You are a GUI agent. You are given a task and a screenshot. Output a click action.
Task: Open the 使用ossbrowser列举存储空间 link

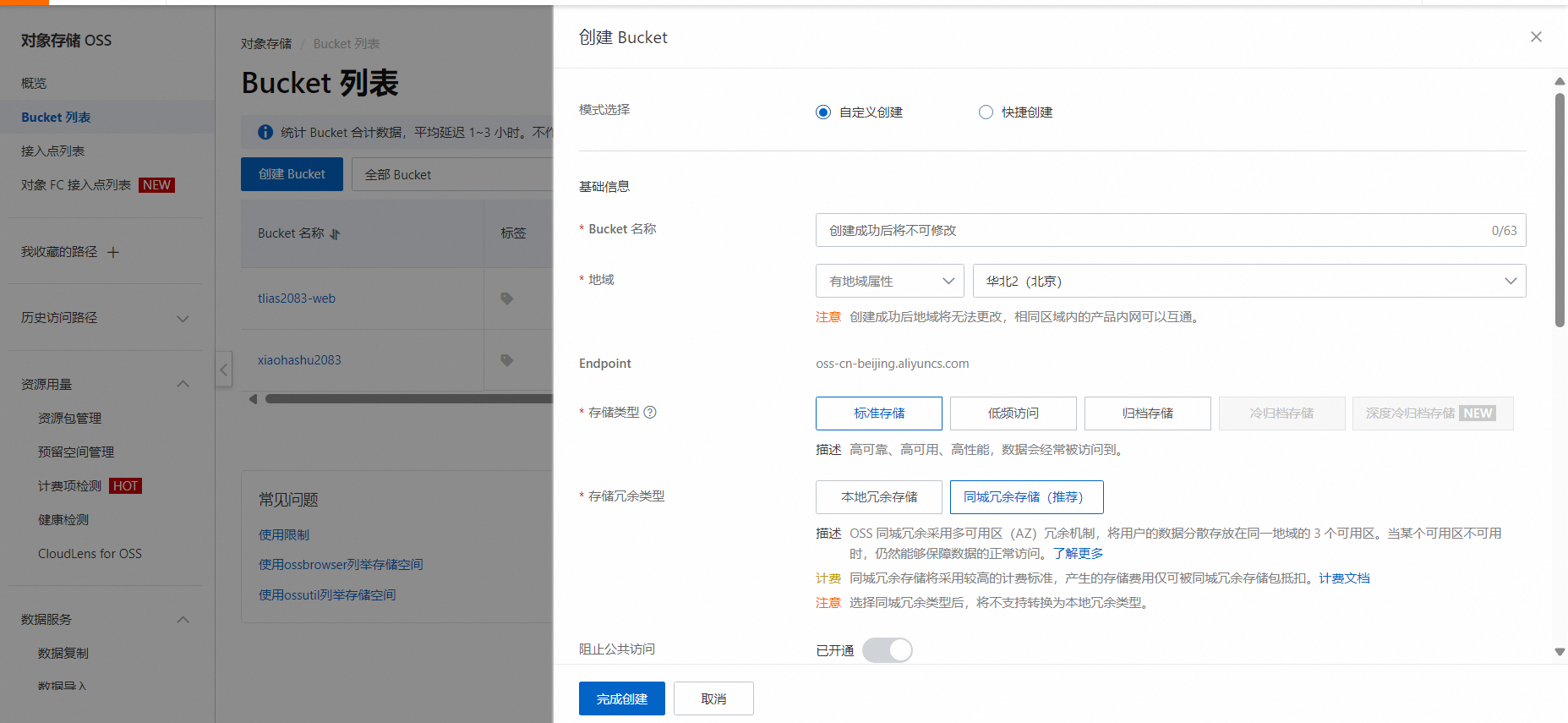pyautogui.click(x=341, y=565)
